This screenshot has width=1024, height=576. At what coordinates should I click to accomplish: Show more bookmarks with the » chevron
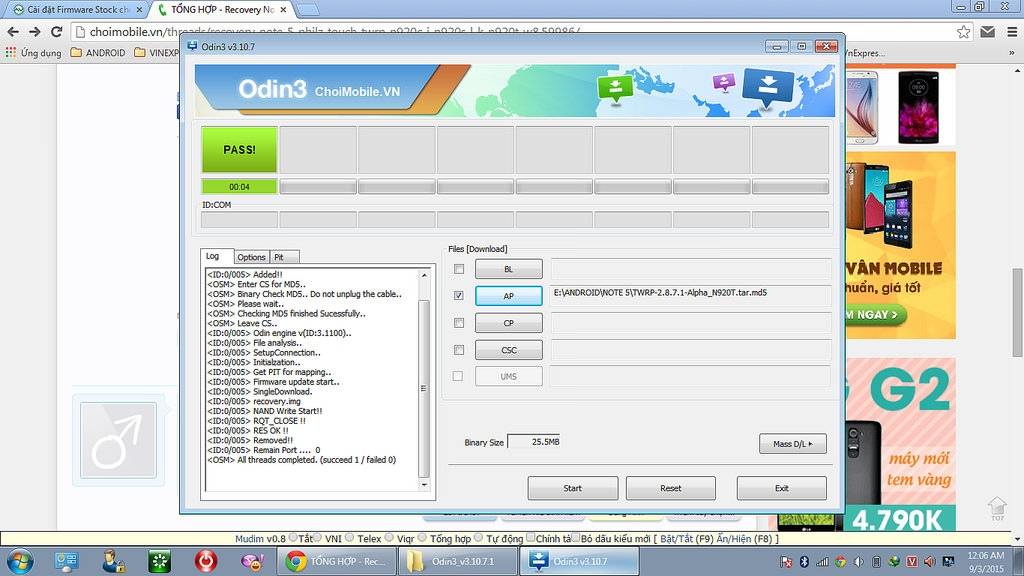coord(1012,53)
